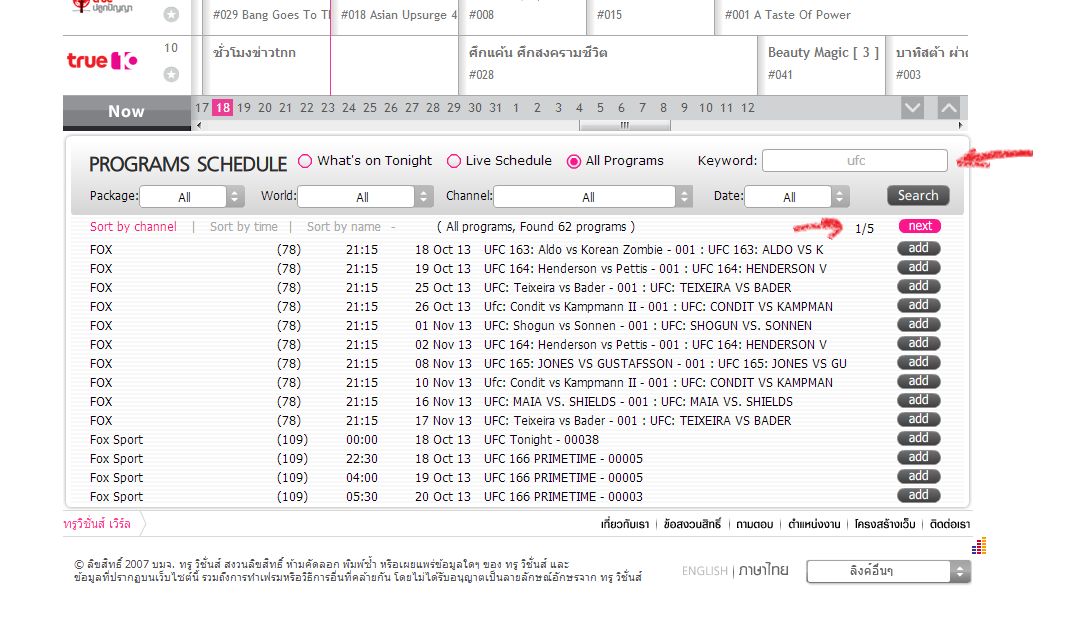The image size is (1076, 617).
Task: Open the ติดต่อเรา footer link
Action: click(950, 524)
